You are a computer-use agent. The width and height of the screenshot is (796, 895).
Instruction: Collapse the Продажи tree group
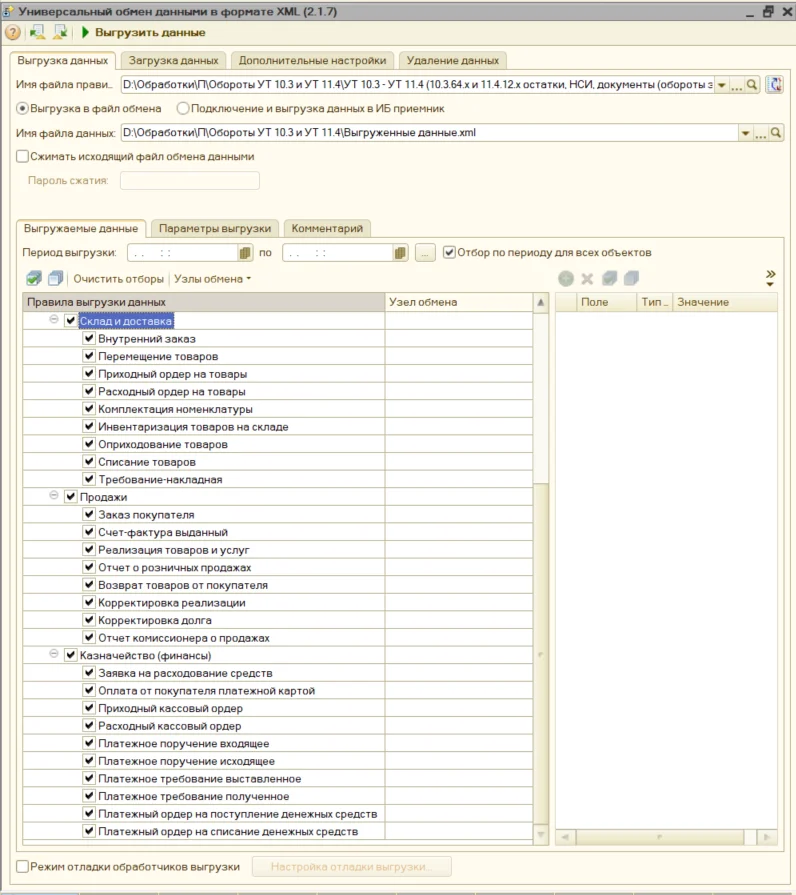pos(53,496)
